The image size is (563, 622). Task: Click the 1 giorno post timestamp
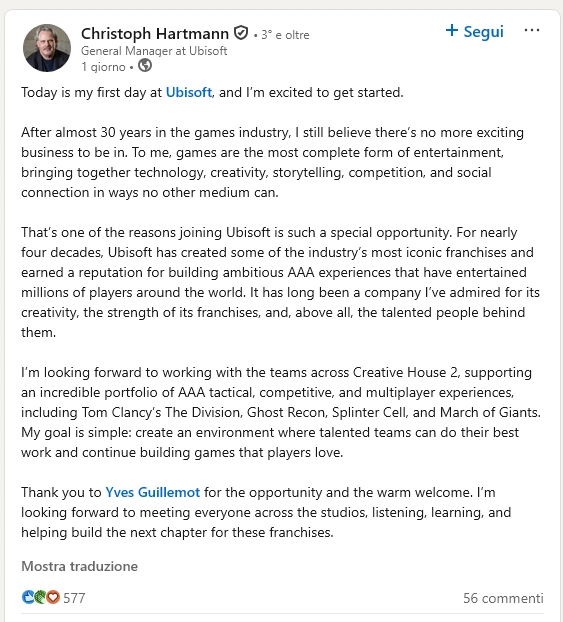coord(103,67)
